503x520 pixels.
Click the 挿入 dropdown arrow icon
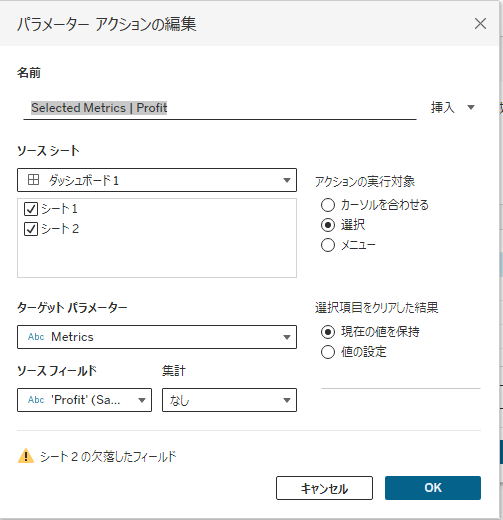(x=471, y=107)
